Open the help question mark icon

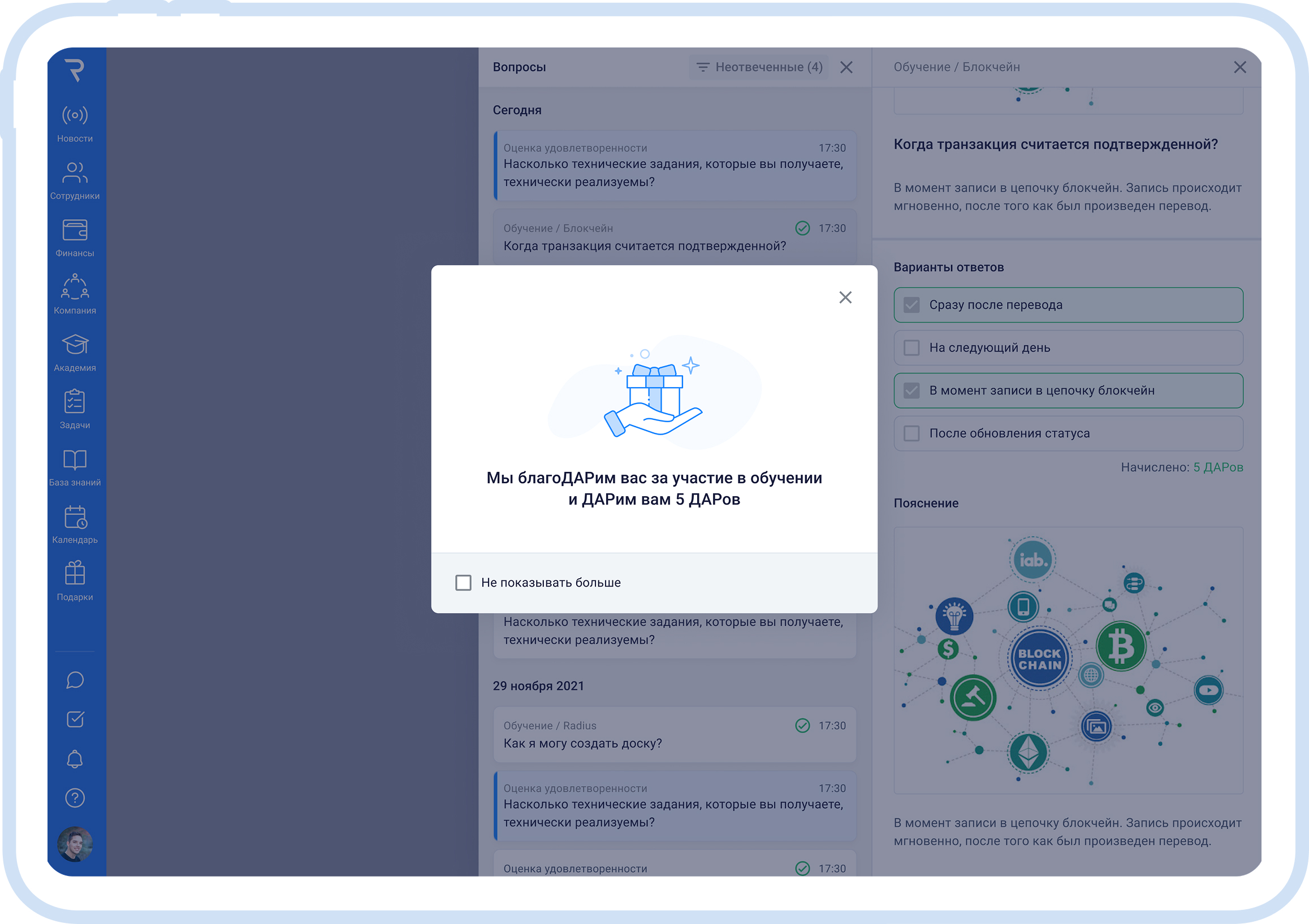click(x=75, y=798)
